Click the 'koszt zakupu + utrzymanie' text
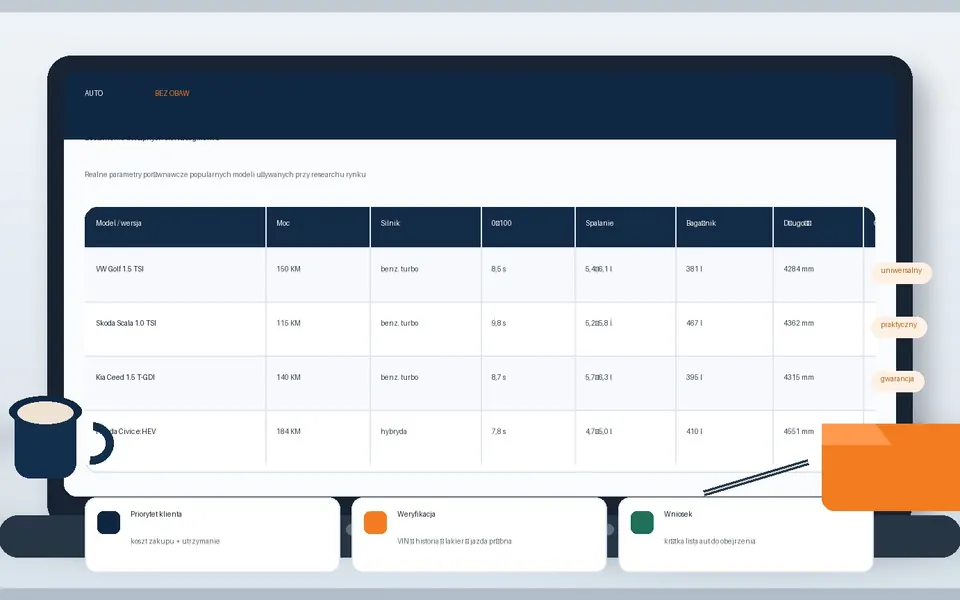This screenshot has height=600, width=960. pos(175,541)
